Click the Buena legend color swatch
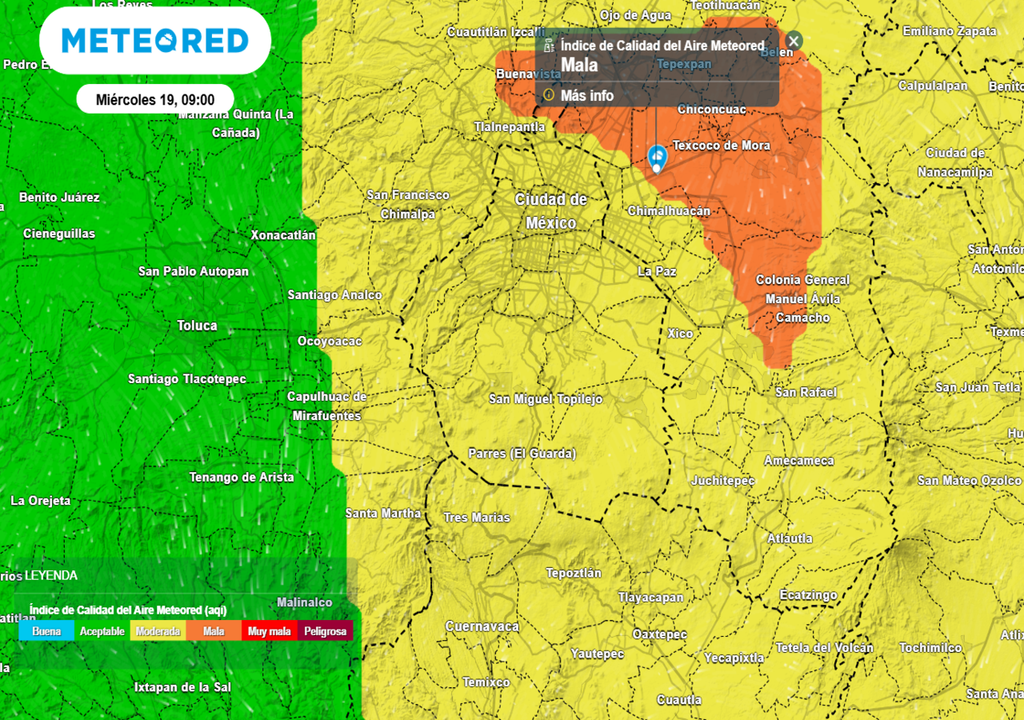This screenshot has width=1024, height=720. (46, 631)
